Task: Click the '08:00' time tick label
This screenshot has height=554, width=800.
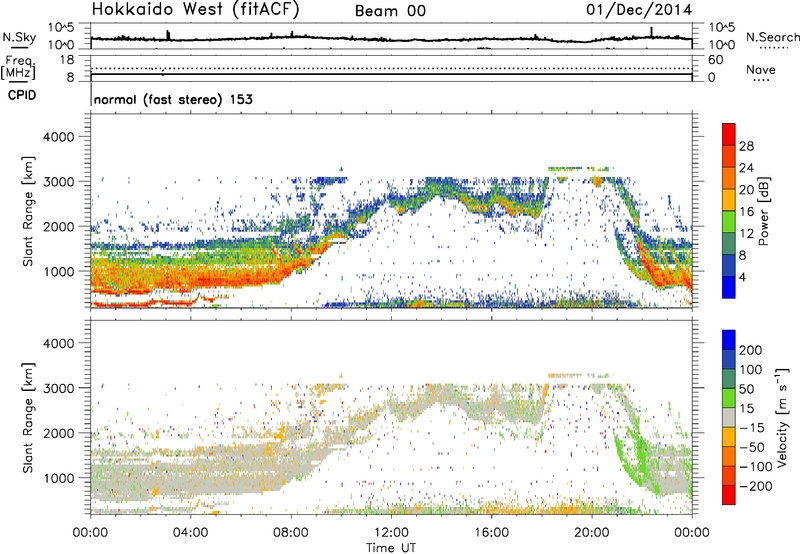Action: coord(291,533)
